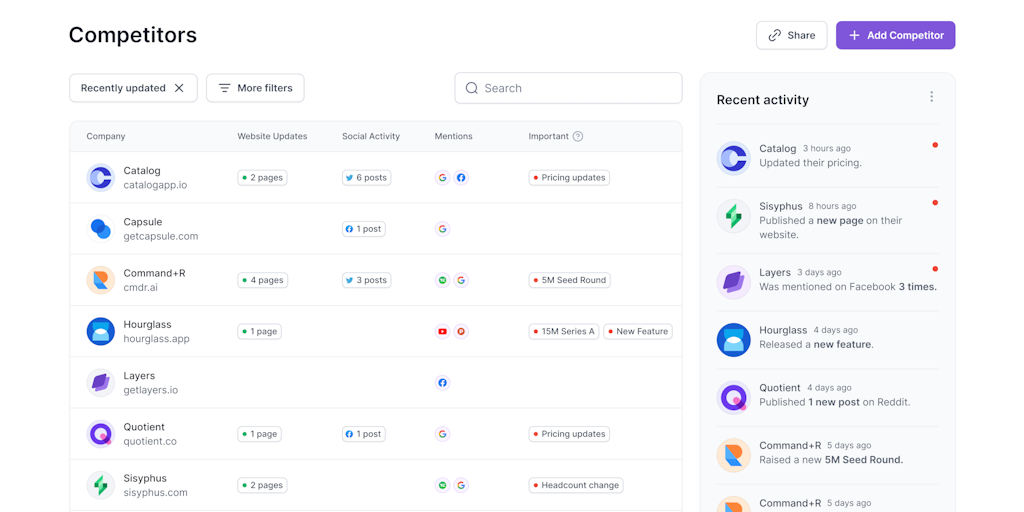Click the Facebook mention icon for Layers
The image size is (1024, 512).
(x=442, y=383)
